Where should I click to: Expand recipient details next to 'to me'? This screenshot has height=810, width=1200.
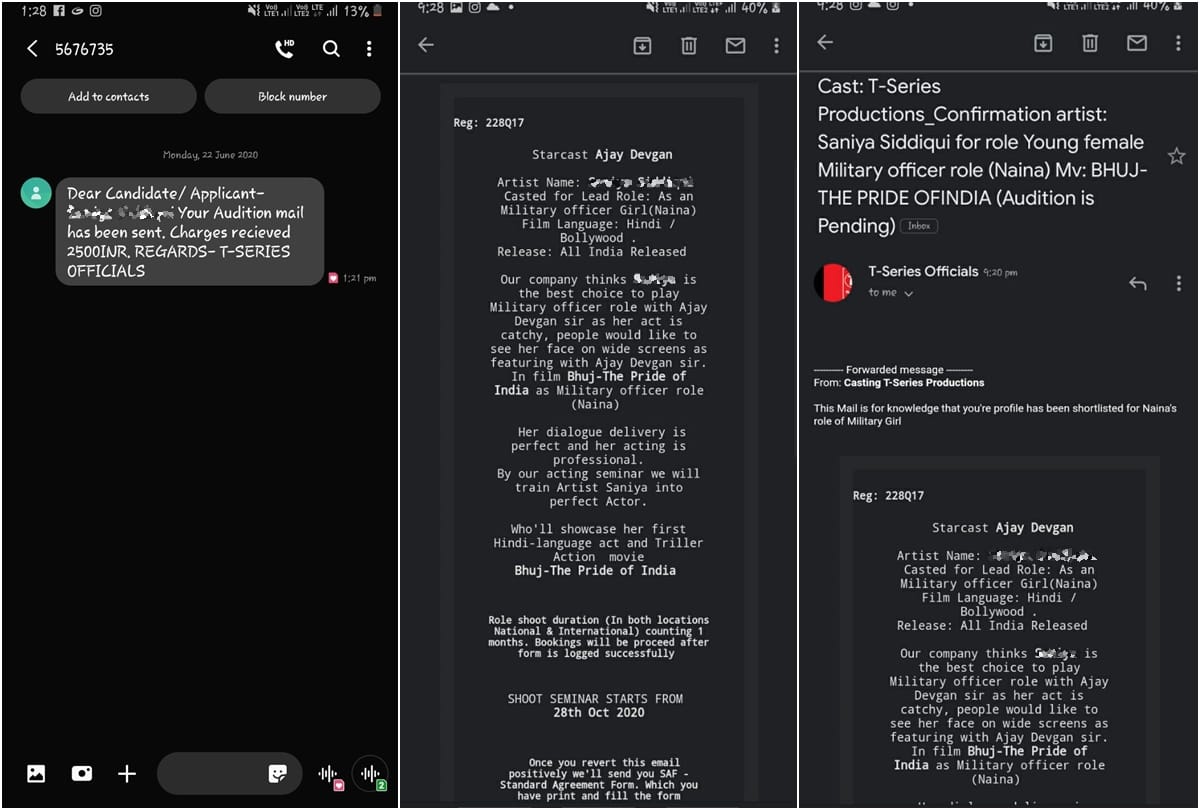point(909,294)
